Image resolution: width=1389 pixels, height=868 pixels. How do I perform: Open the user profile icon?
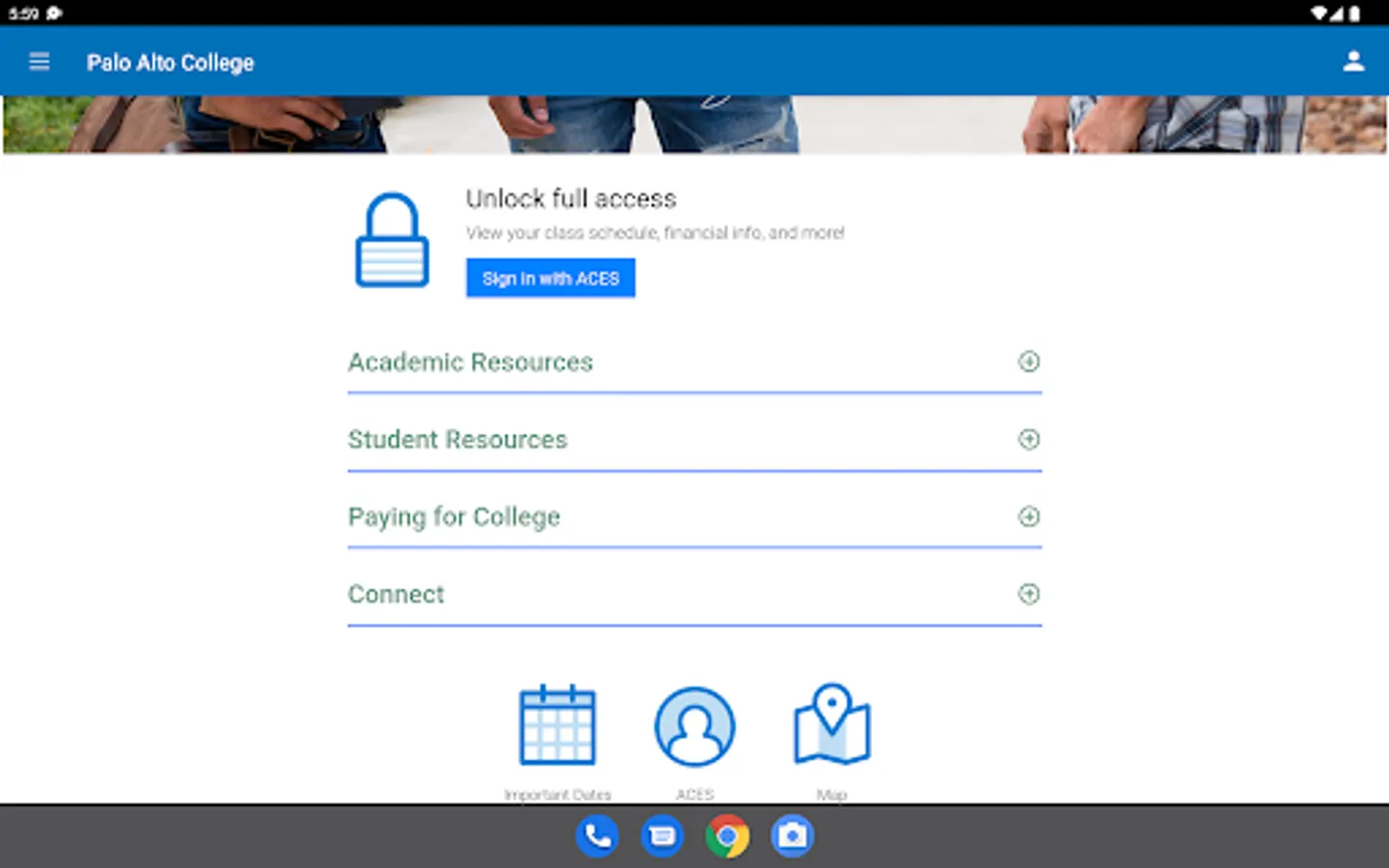click(x=1353, y=62)
